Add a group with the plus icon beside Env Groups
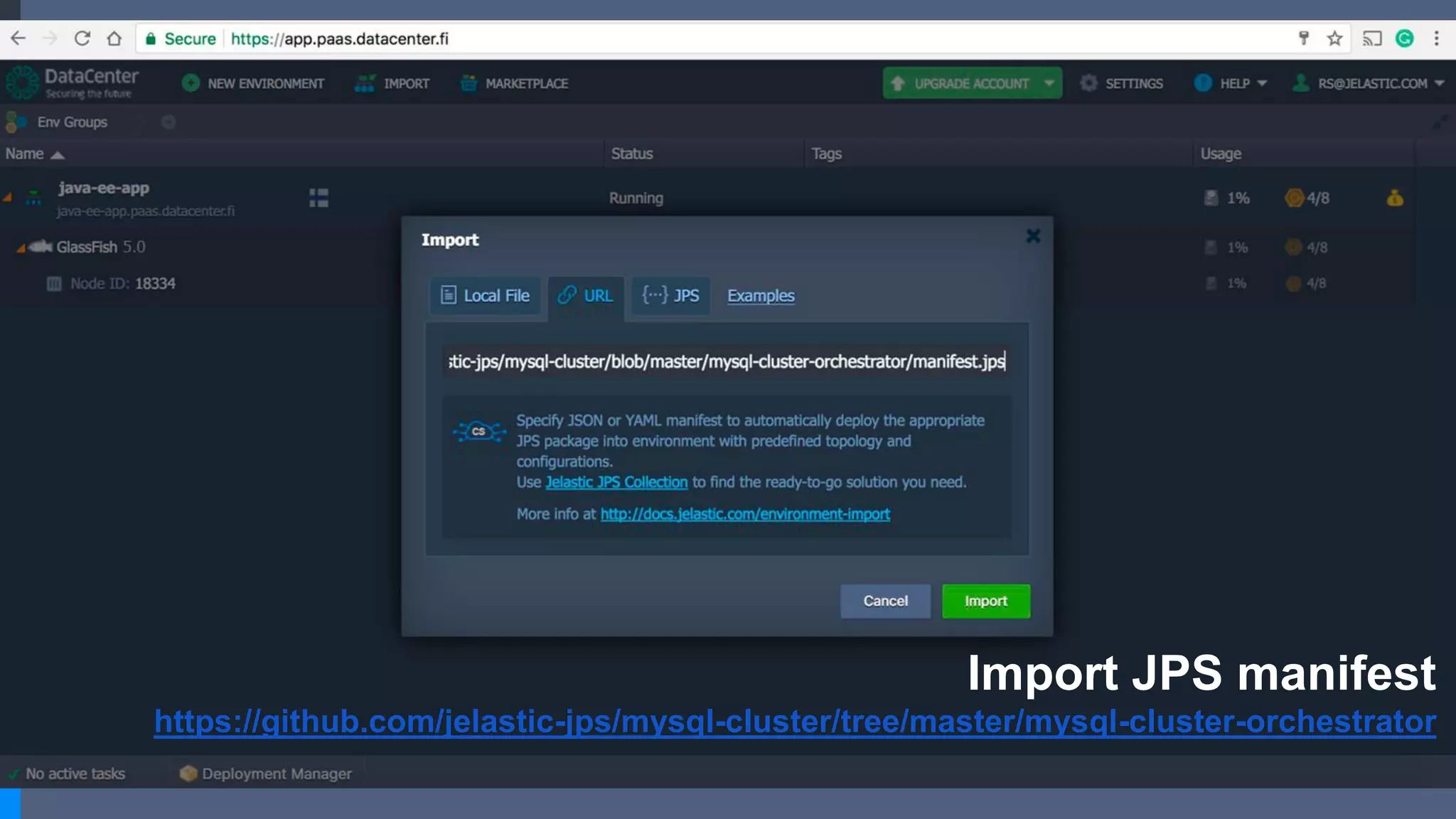 click(168, 122)
